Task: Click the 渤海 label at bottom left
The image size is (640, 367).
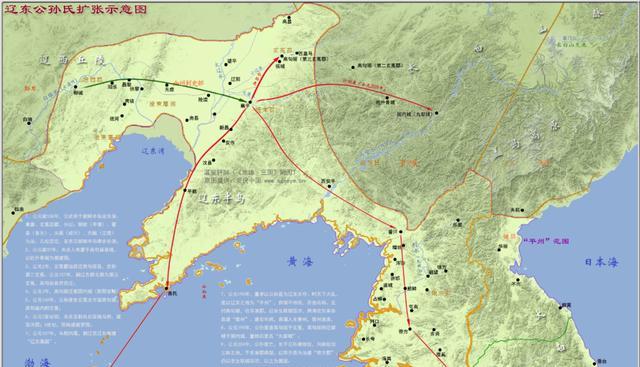Action: [x=38, y=362]
